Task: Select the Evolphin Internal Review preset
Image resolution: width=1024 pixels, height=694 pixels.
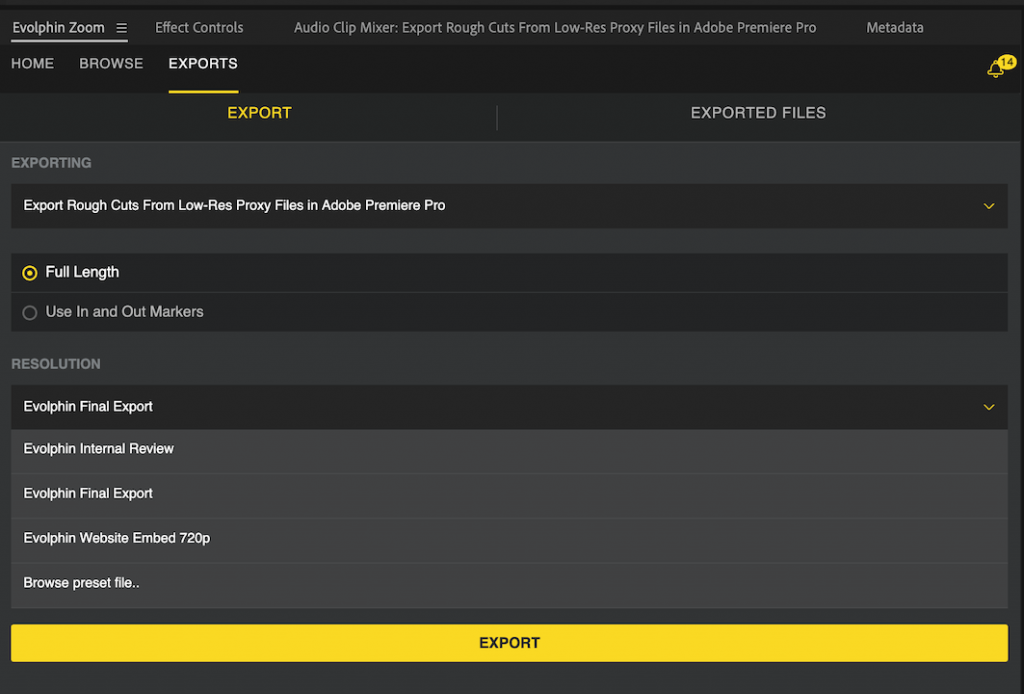Action: (x=98, y=448)
